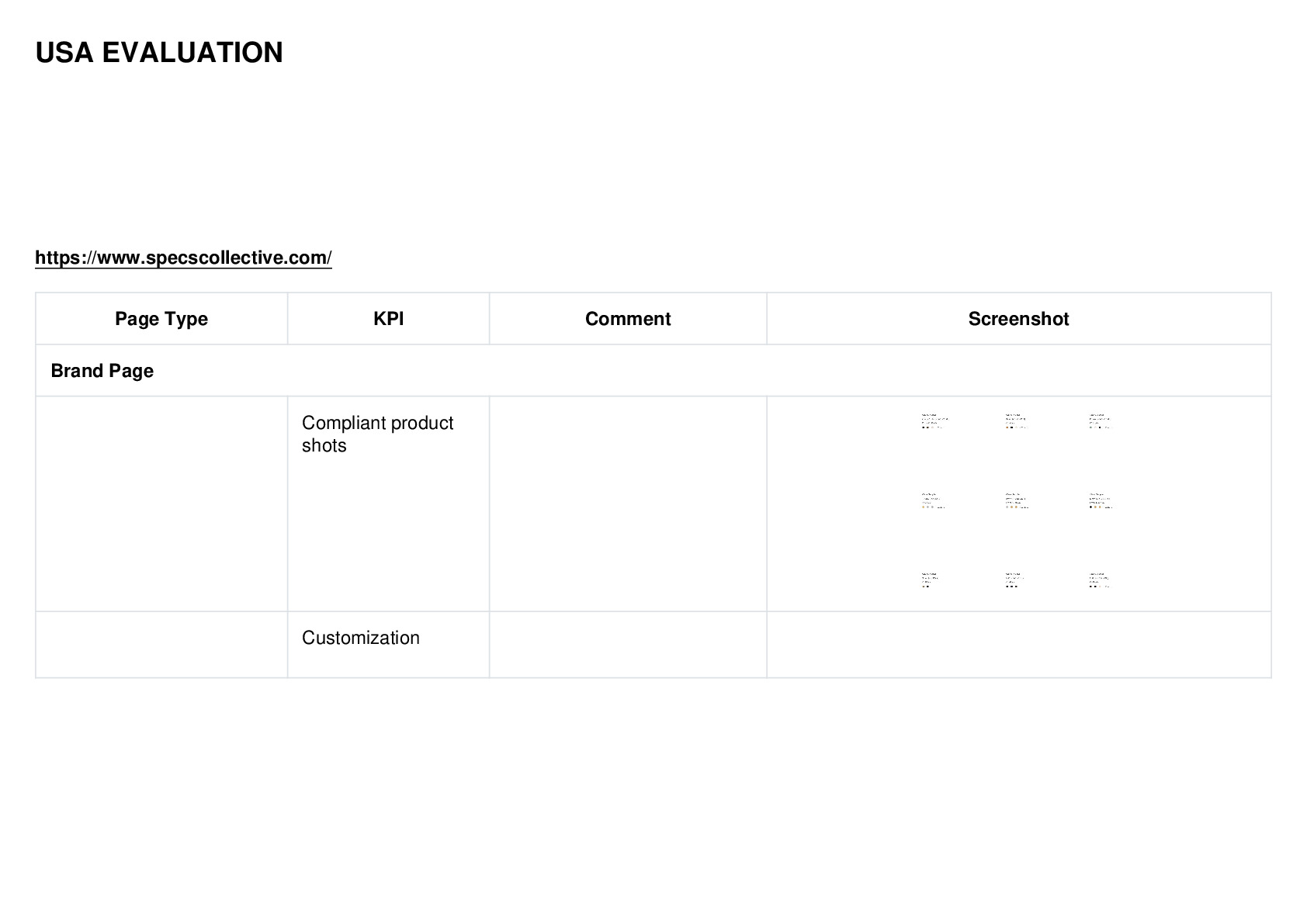Select the Page Type column header

(x=161, y=319)
